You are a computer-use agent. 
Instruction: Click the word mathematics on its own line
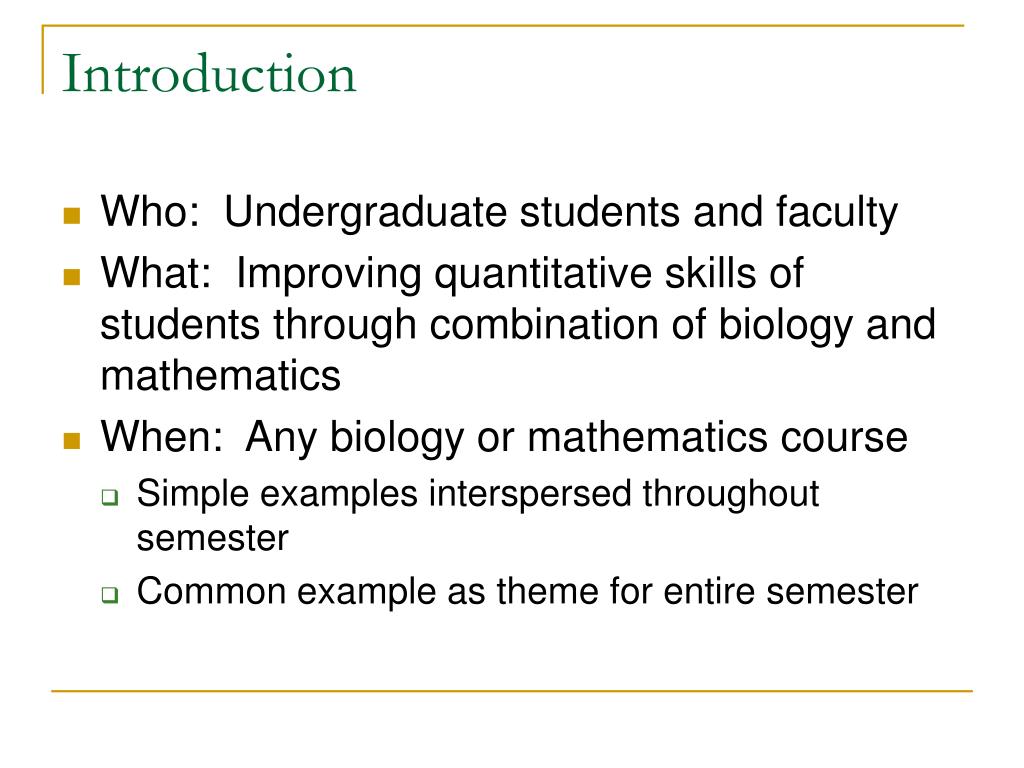tap(221, 376)
